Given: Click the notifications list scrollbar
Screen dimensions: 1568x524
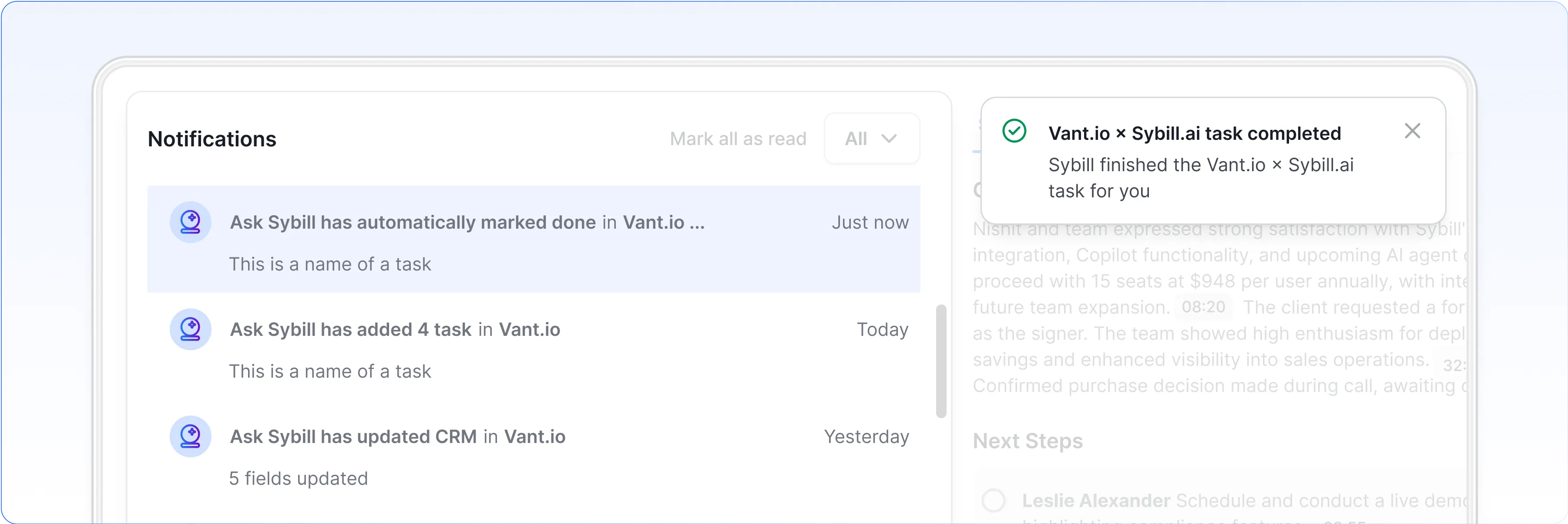Looking at the screenshot, I should tap(941, 362).
